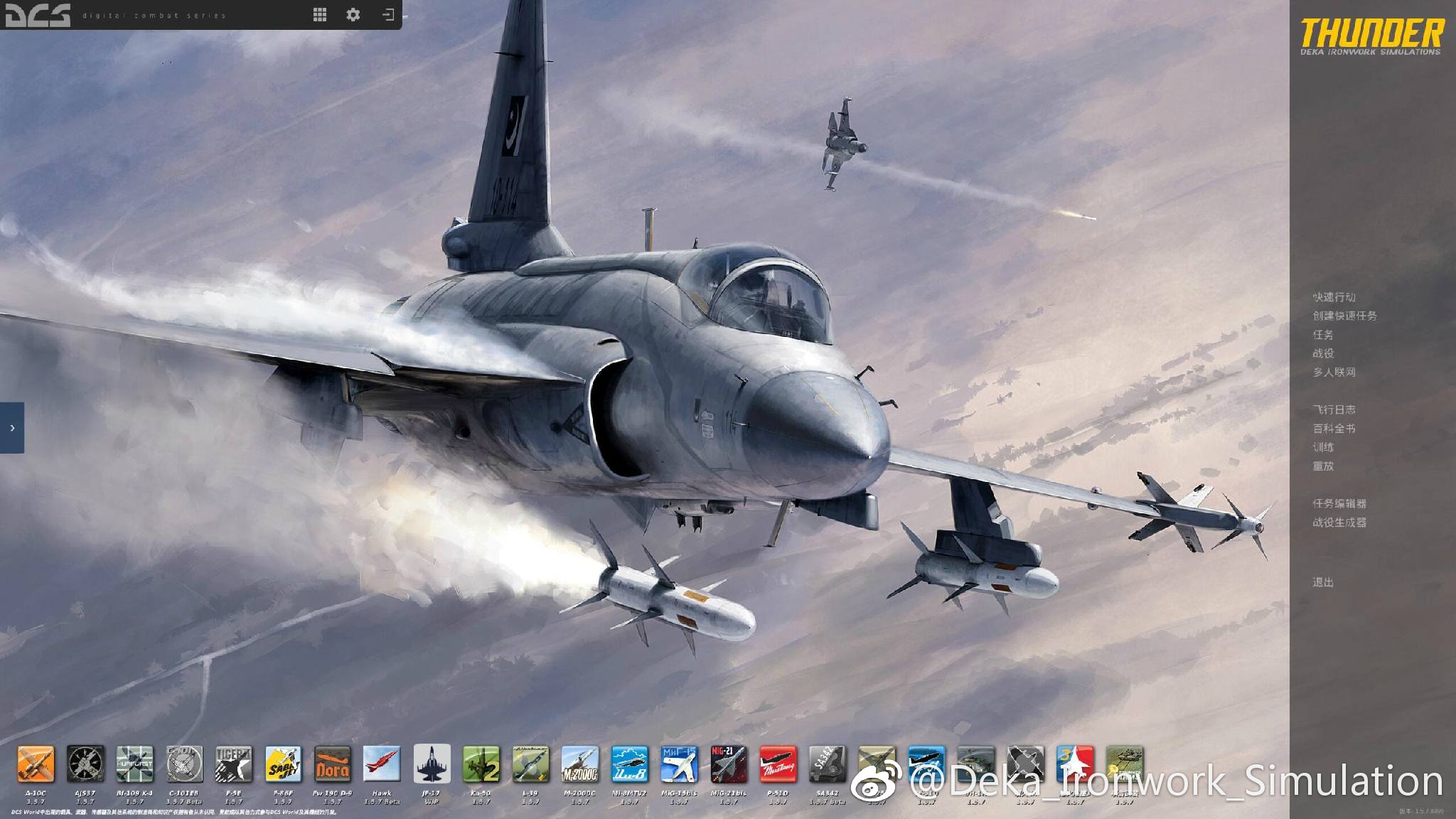The image size is (1456, 819).
Task: Click 退出 to exit the game
Action: [x=1323, y=582]
